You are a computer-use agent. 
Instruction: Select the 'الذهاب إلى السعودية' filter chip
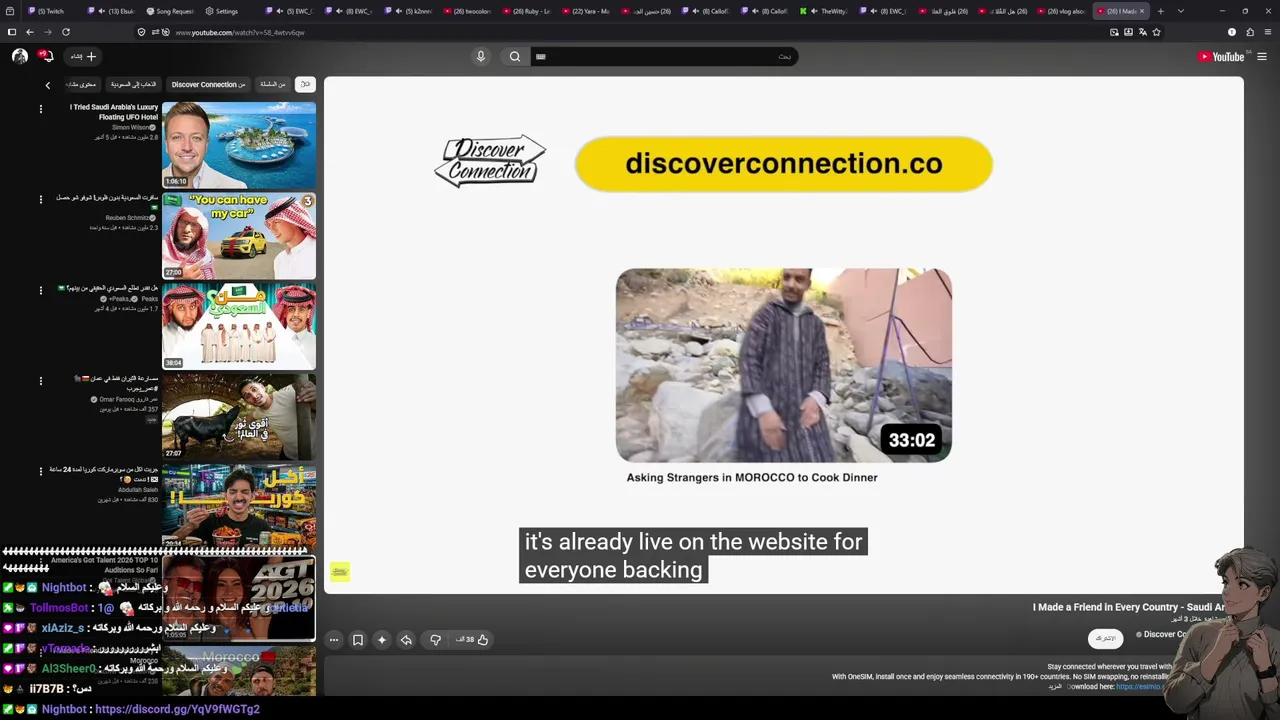coord(133,85)
